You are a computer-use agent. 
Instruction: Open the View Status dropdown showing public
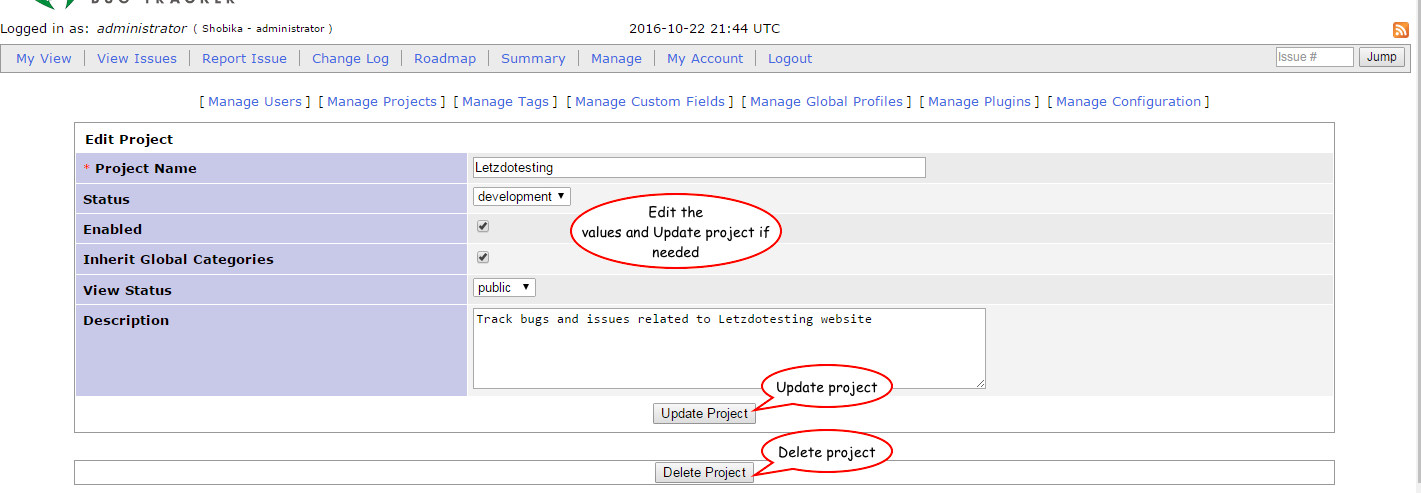pyautogui.click(x=504, y=288)
